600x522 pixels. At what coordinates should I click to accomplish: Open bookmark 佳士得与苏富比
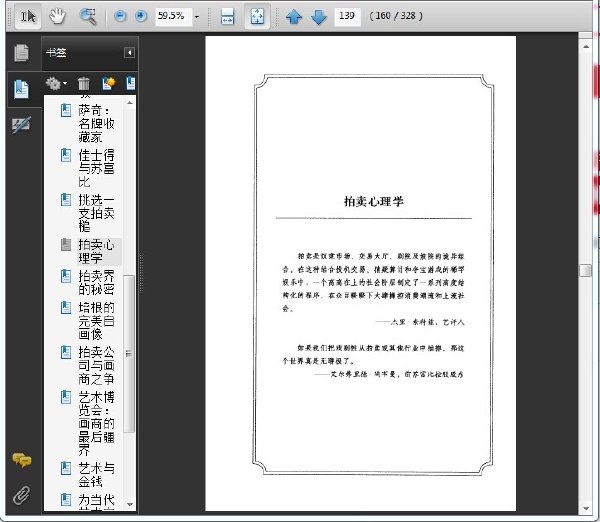tap(96, 168)
